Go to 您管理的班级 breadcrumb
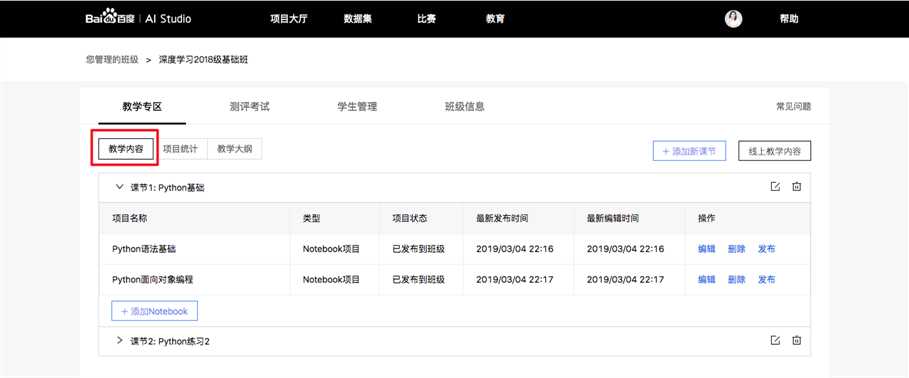Screen dimensions: 909x378 tap(112, 59)
